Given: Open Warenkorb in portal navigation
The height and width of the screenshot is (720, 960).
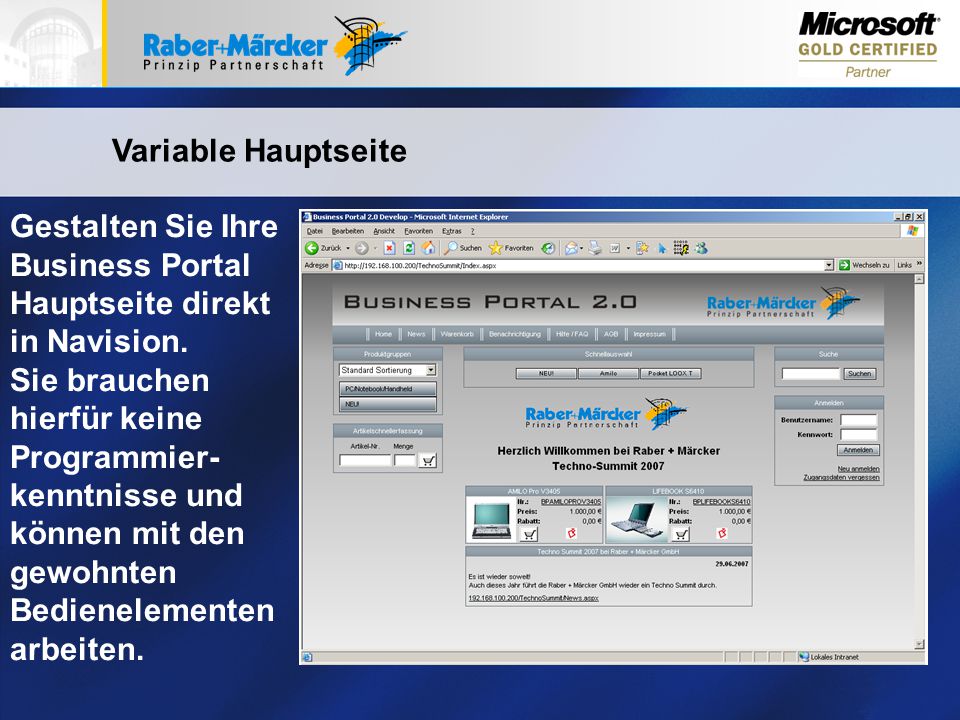Looking at the screenshot, I should [457, 334].
